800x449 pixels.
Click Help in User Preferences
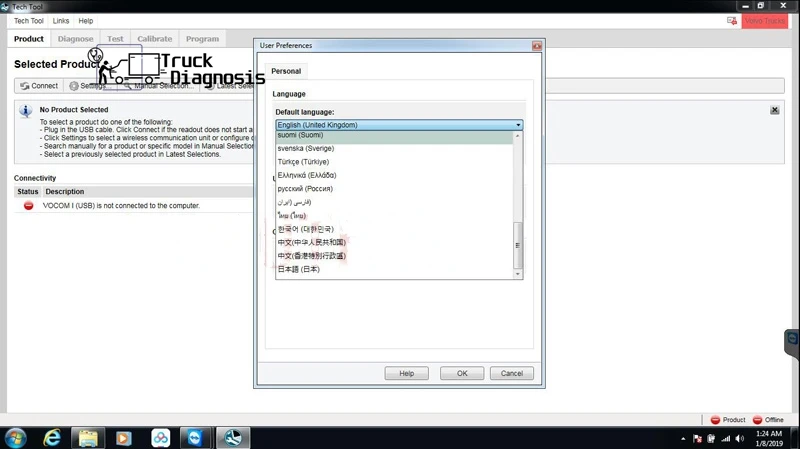coord(407,373)
